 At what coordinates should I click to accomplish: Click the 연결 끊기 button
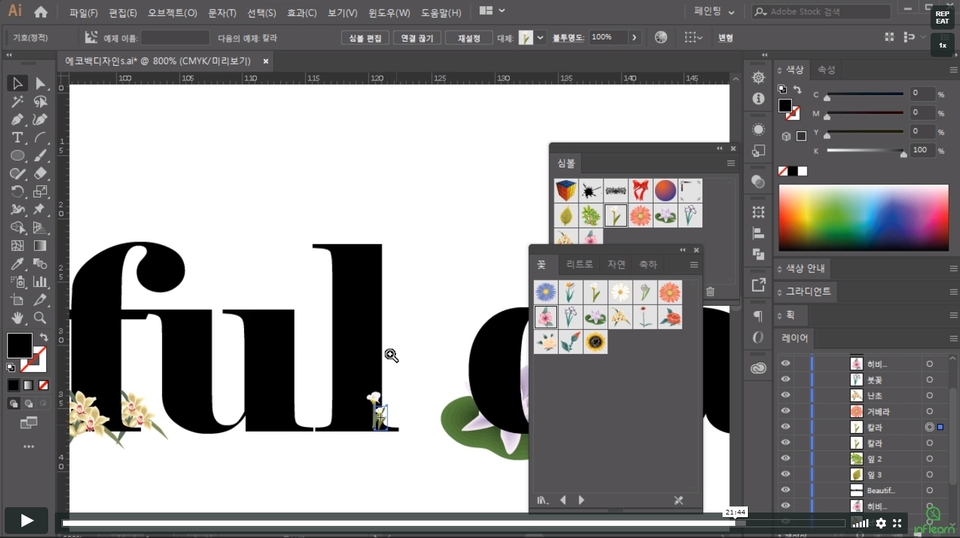click(417, 38)
